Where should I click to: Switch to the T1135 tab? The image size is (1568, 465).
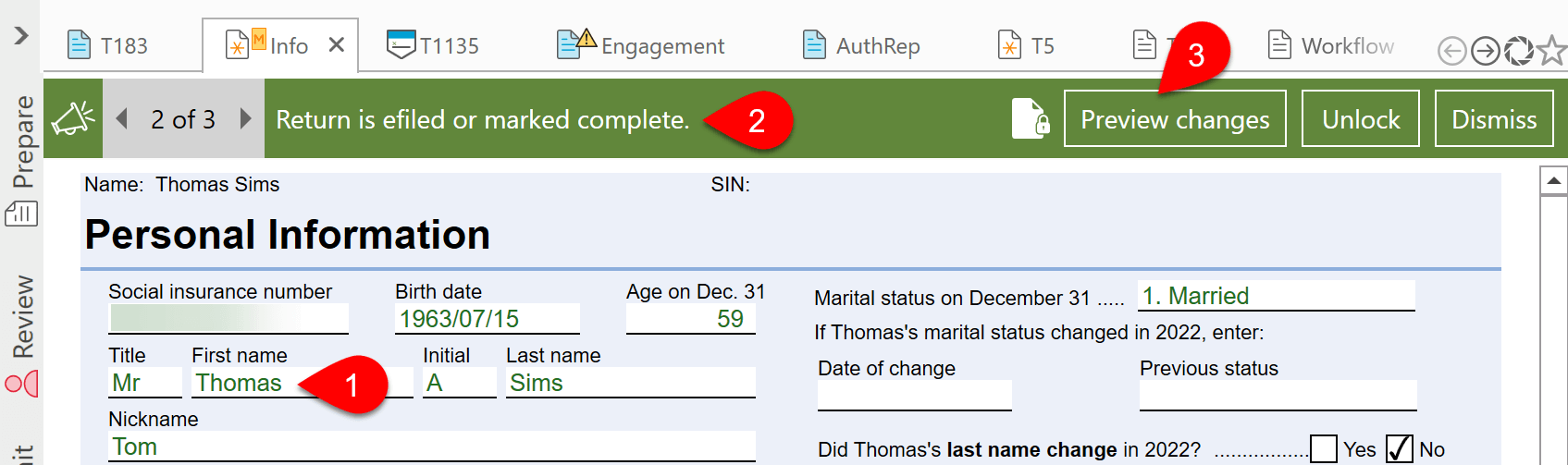point(433,45)
